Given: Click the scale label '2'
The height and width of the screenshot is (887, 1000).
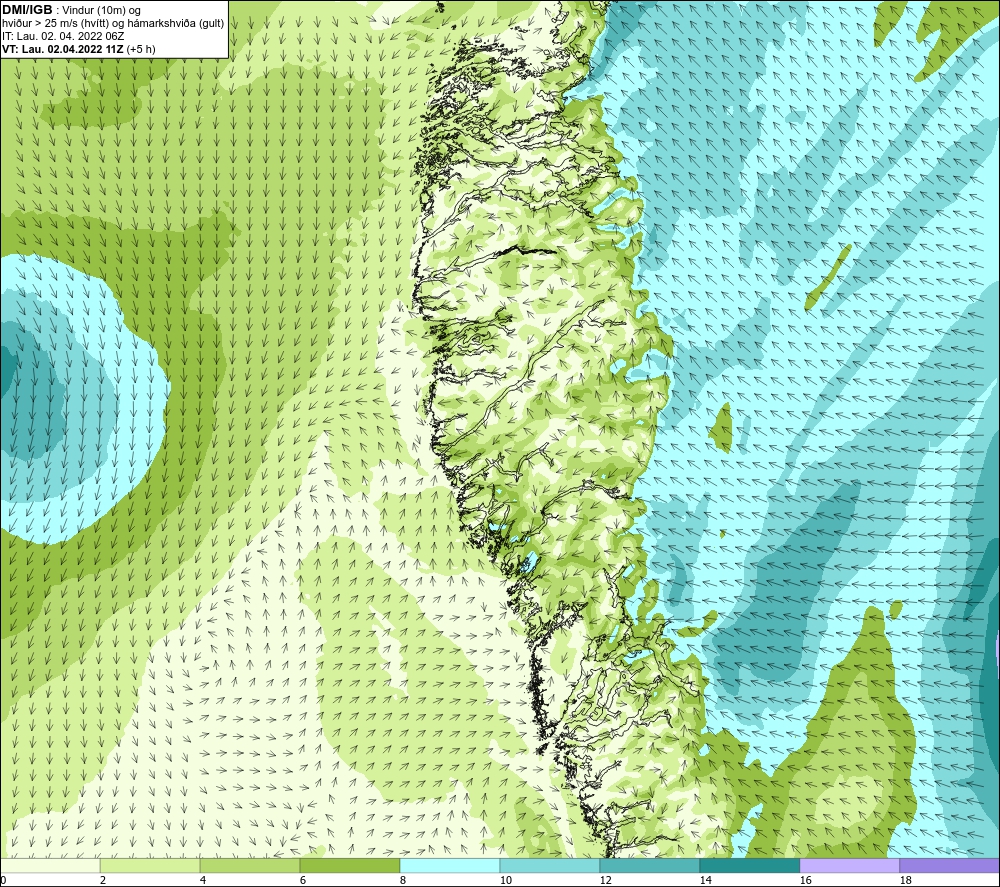Looking at the screenshot, I should [103, 881].
